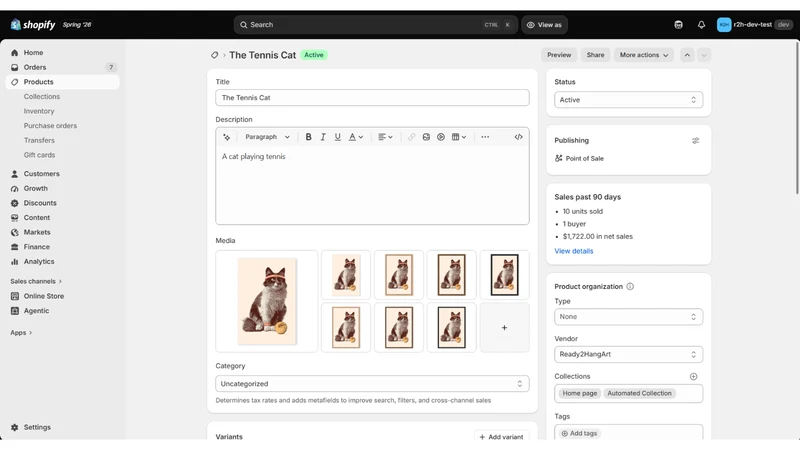Click Point of Sale publishing channel
800x450 pixels.
coord(579,159)
